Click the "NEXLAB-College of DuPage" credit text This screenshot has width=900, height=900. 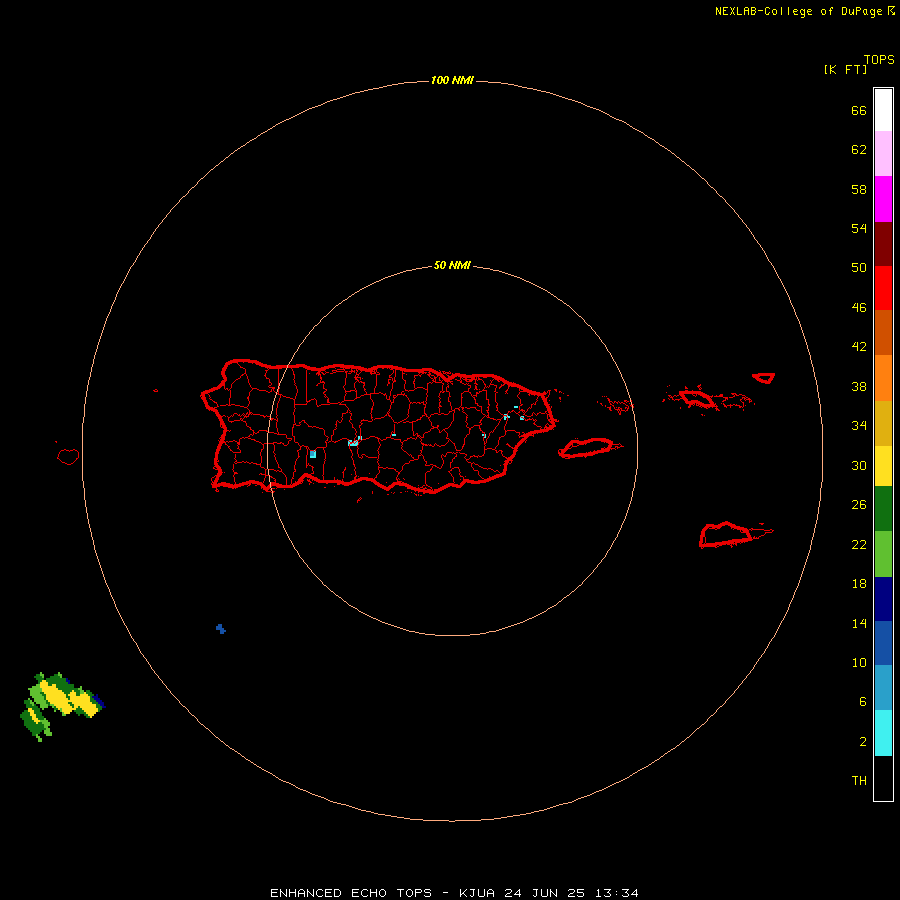(801, 11)
